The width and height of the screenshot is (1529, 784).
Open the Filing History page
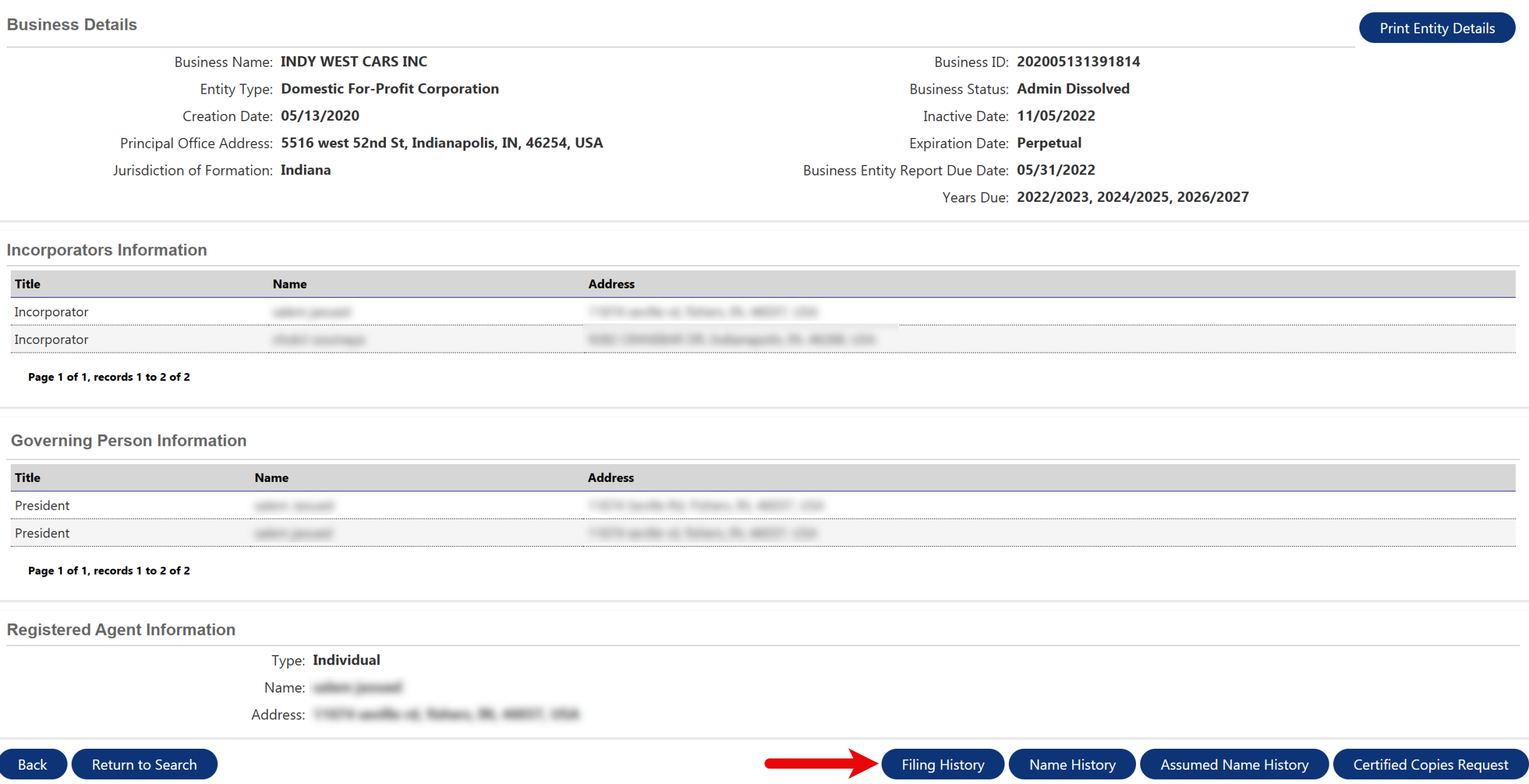[x=942, y=764]
